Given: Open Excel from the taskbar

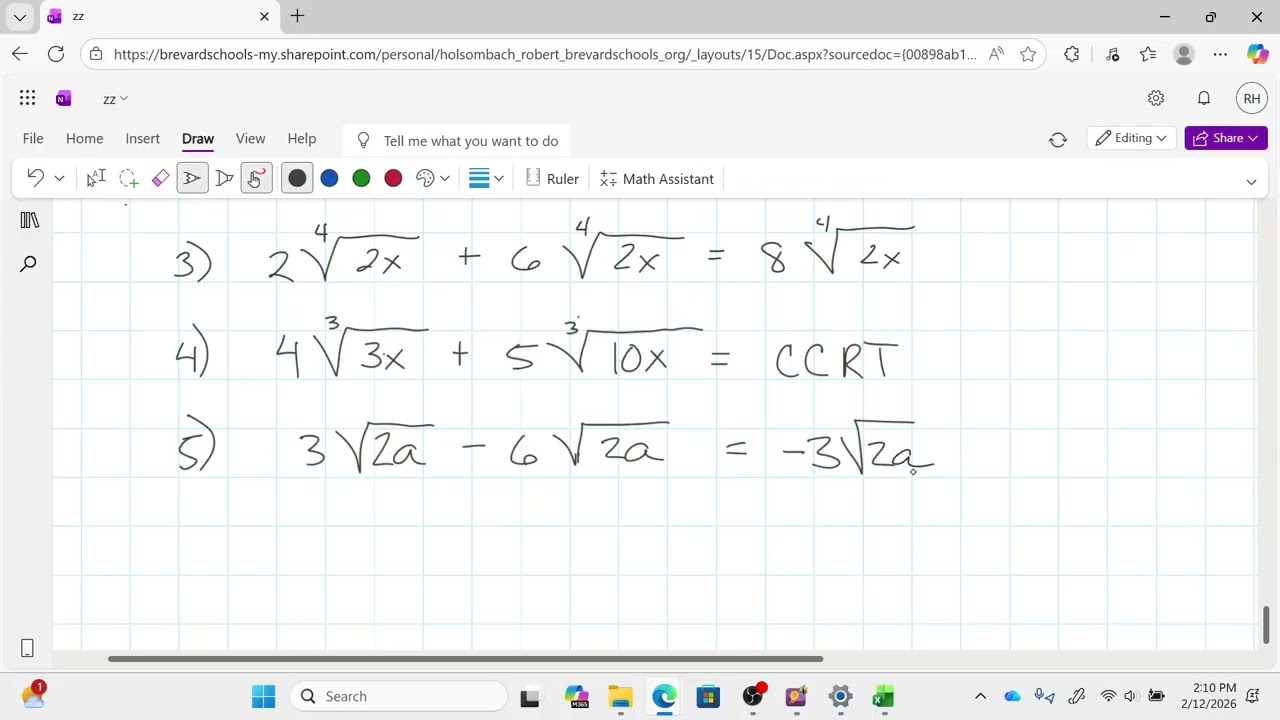Looking at the screenshot, I should pyautogui.click(x=883, y=696).
